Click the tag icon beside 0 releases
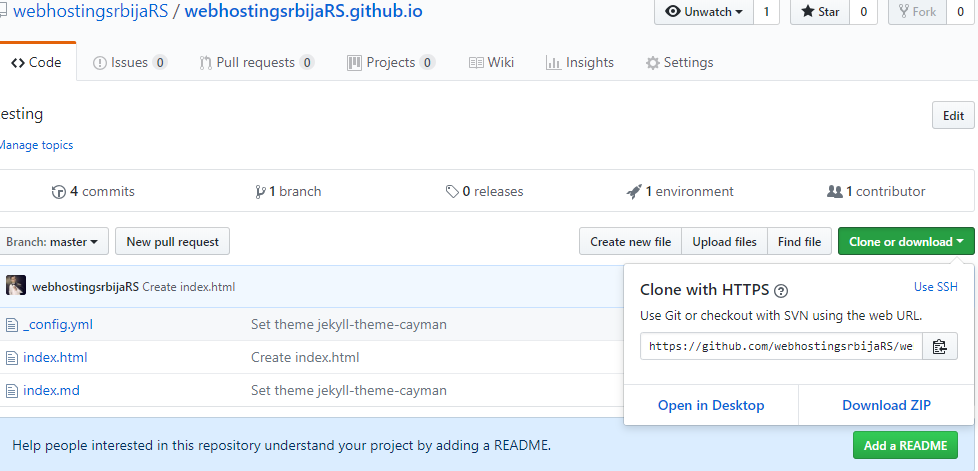This screenshot has height=471, width=978. (x=452, y=192)
